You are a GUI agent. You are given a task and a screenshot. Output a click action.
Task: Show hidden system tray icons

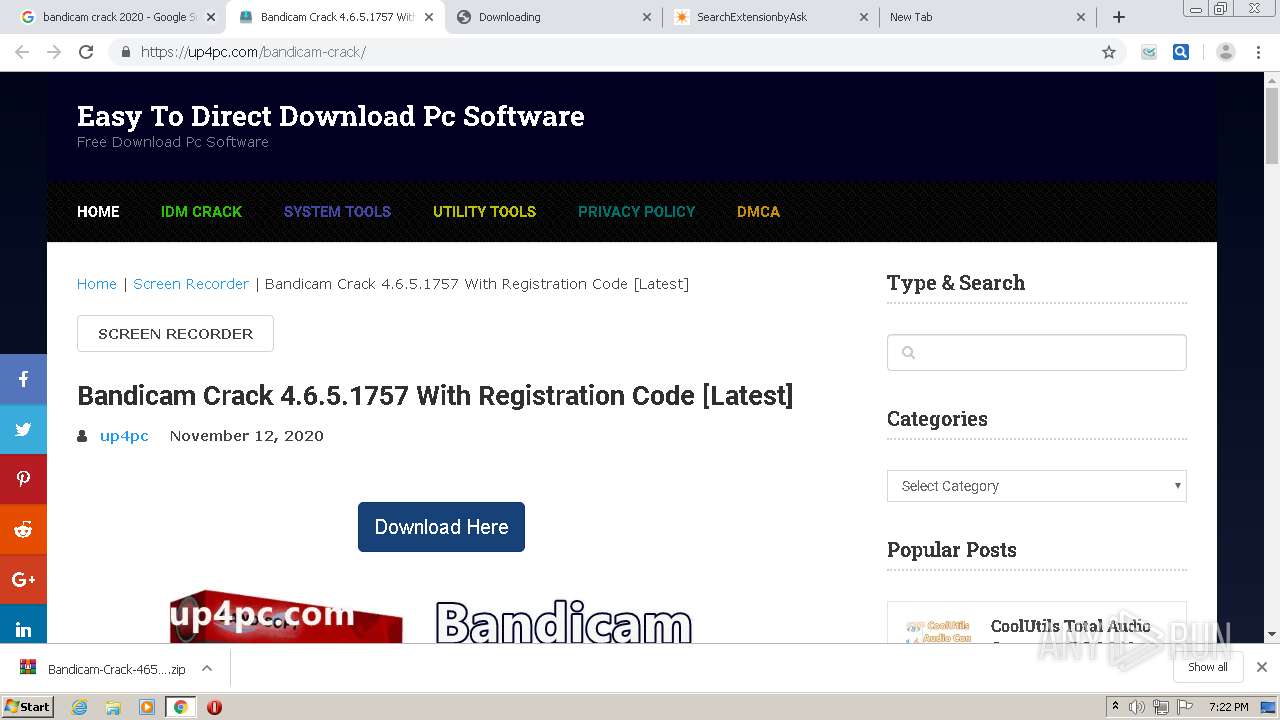1115,707
